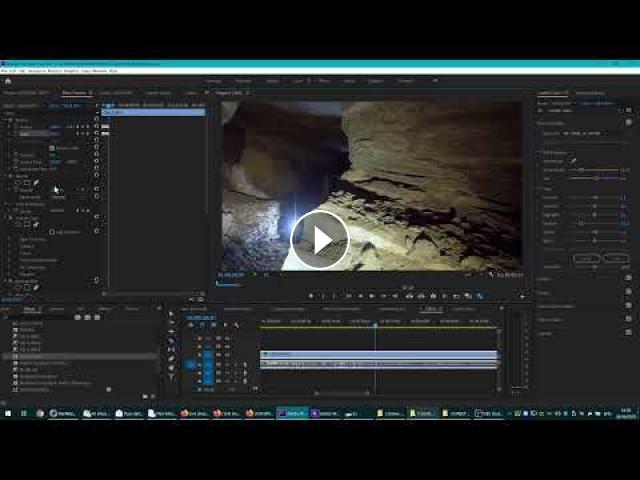Click Go to In point button
This screenshot has height=480, width=640.
349,296
